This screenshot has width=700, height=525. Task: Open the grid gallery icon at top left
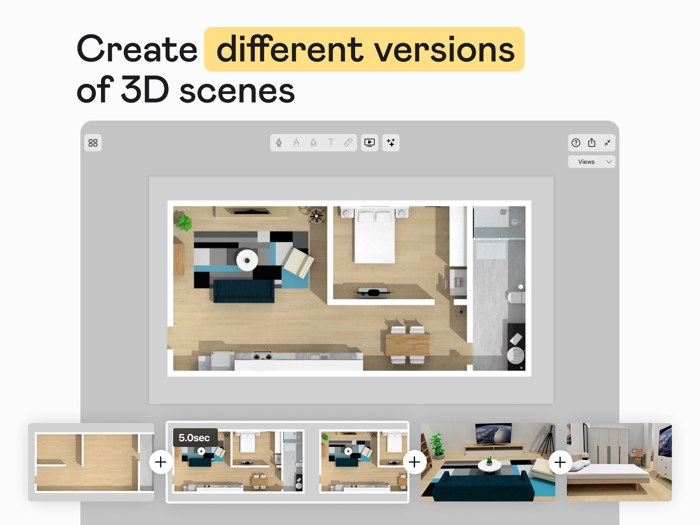click(93, 143)
